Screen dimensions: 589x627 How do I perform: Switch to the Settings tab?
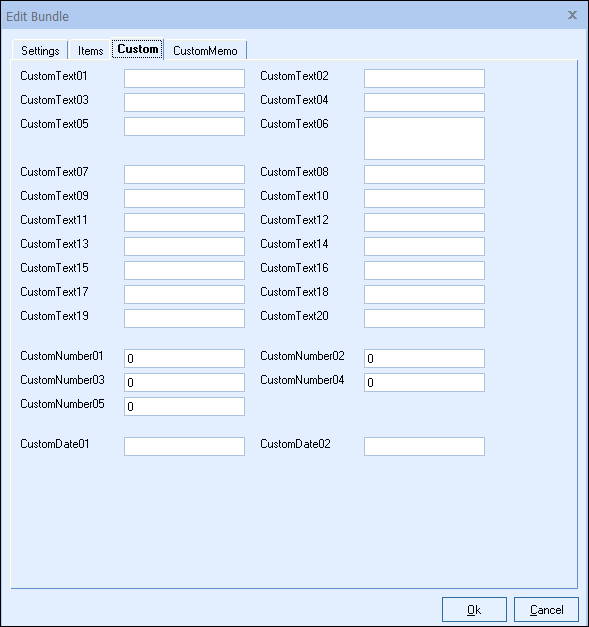40,50
